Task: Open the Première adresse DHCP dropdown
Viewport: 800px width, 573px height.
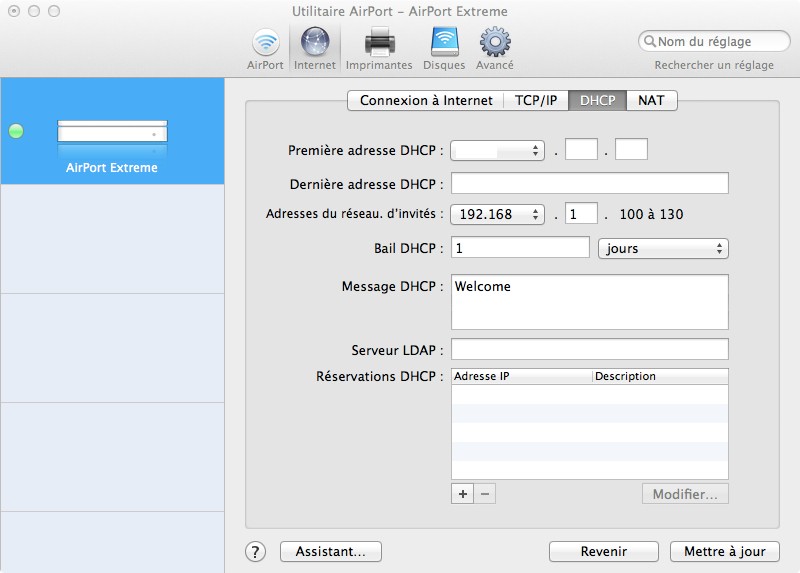Action: tap(497, 150)
